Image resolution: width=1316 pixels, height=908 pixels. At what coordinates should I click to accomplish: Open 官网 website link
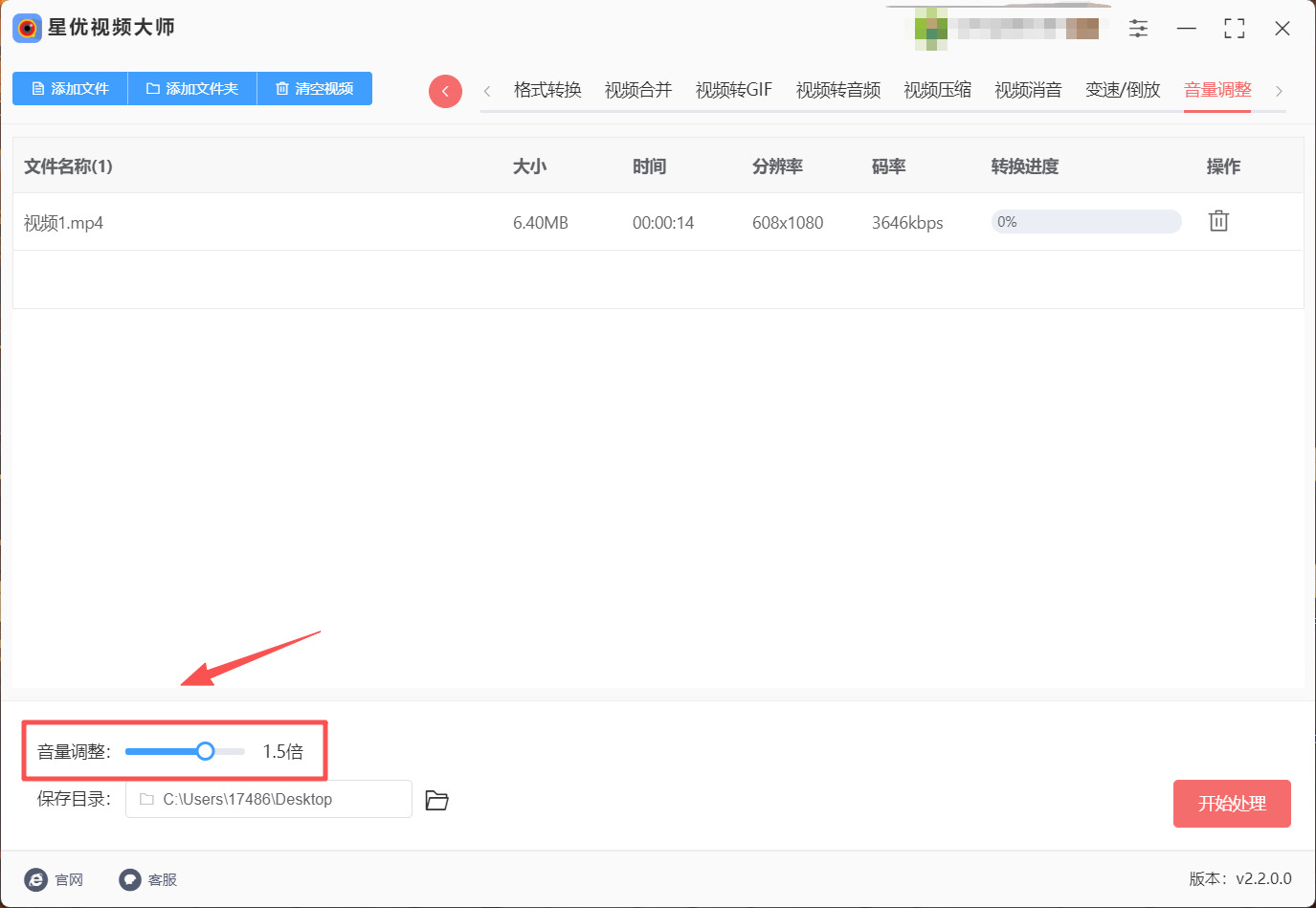55,879
